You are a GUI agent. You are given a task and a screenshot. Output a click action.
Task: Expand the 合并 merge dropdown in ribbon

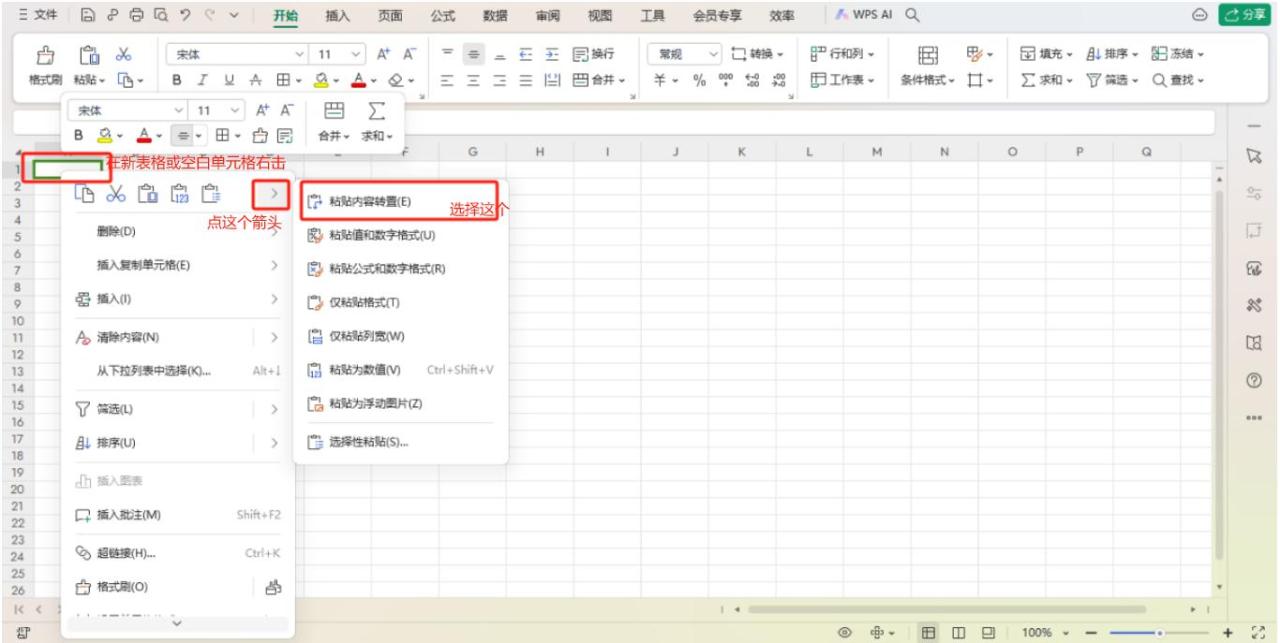click(x=599, y=80)
